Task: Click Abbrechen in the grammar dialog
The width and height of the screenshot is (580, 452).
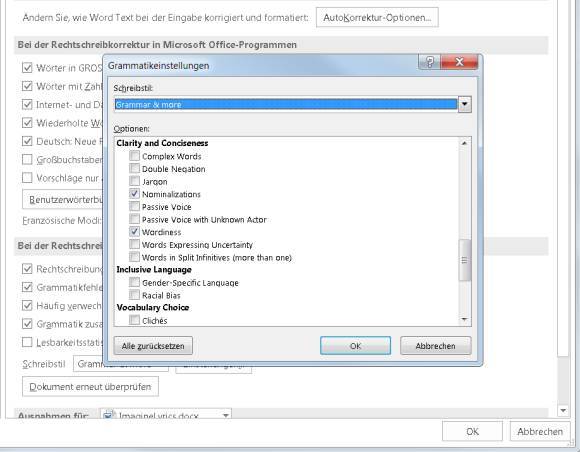Action: (436, 346)
